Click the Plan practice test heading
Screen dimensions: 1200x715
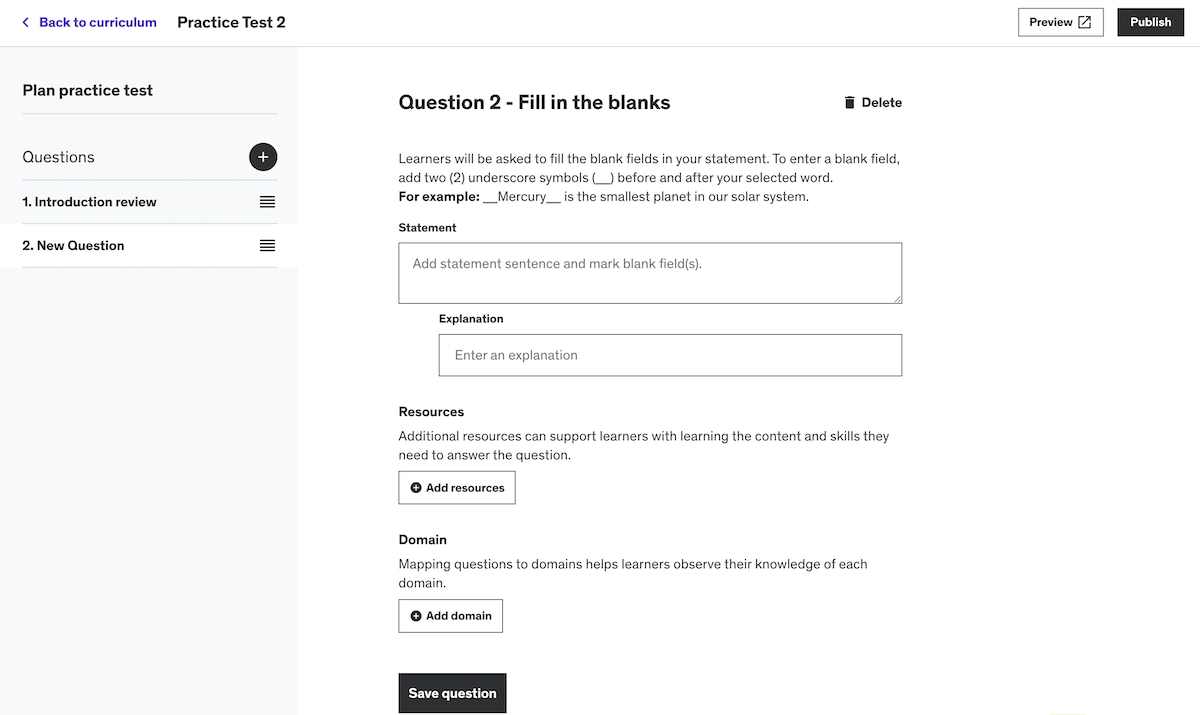coord(88,90)
